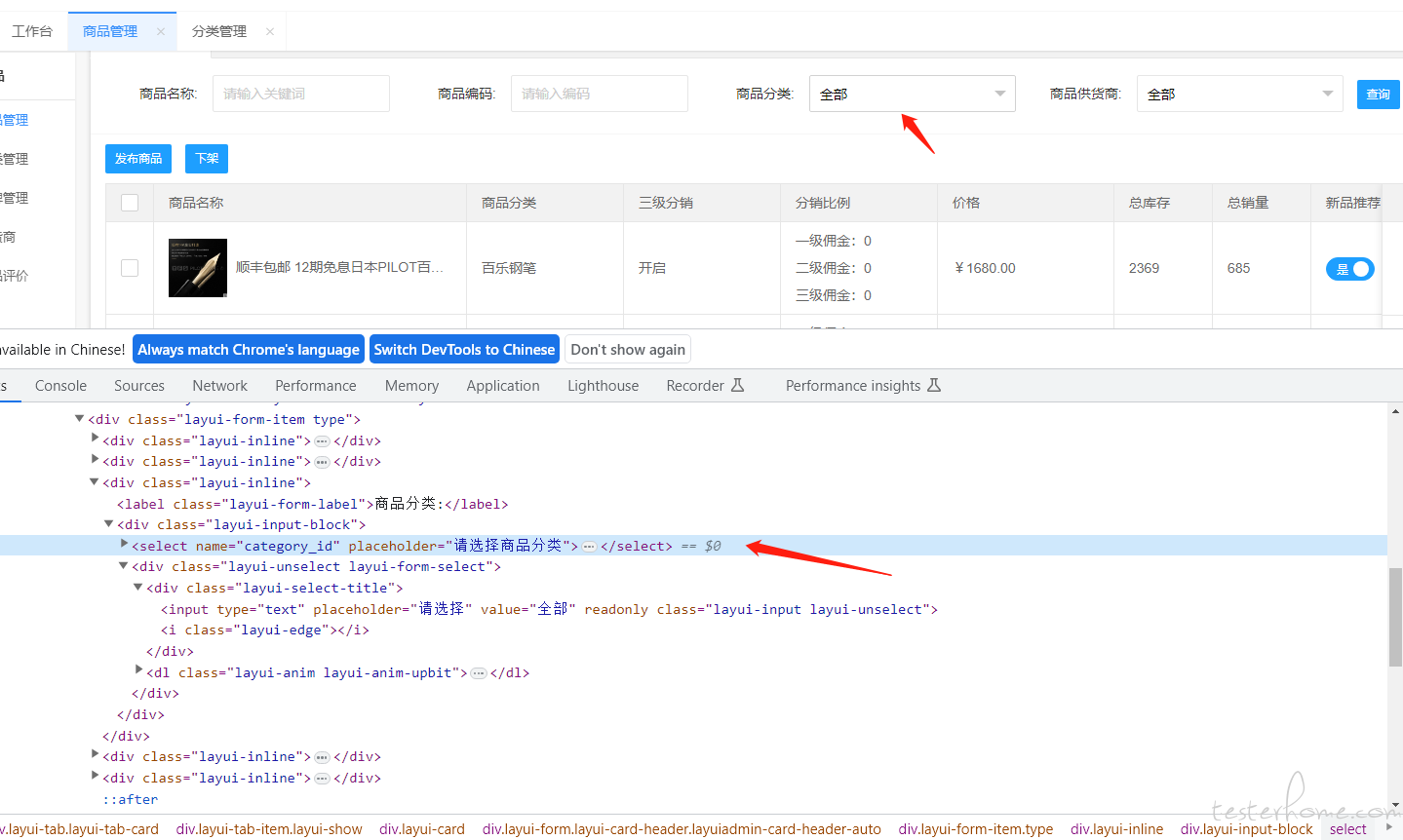Open the Lighthouse panel
The width and height of the screenshot is (1403, 840).
604,386
